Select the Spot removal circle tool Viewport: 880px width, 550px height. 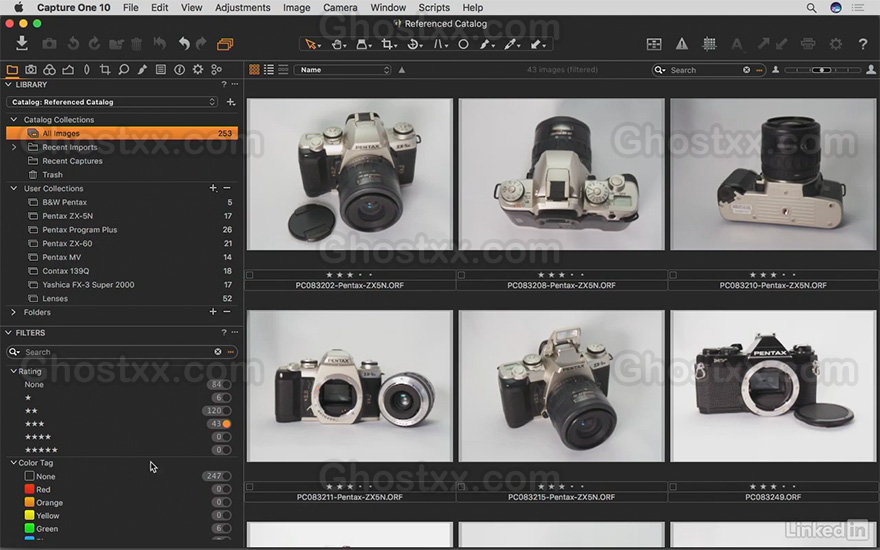(463, 44)
